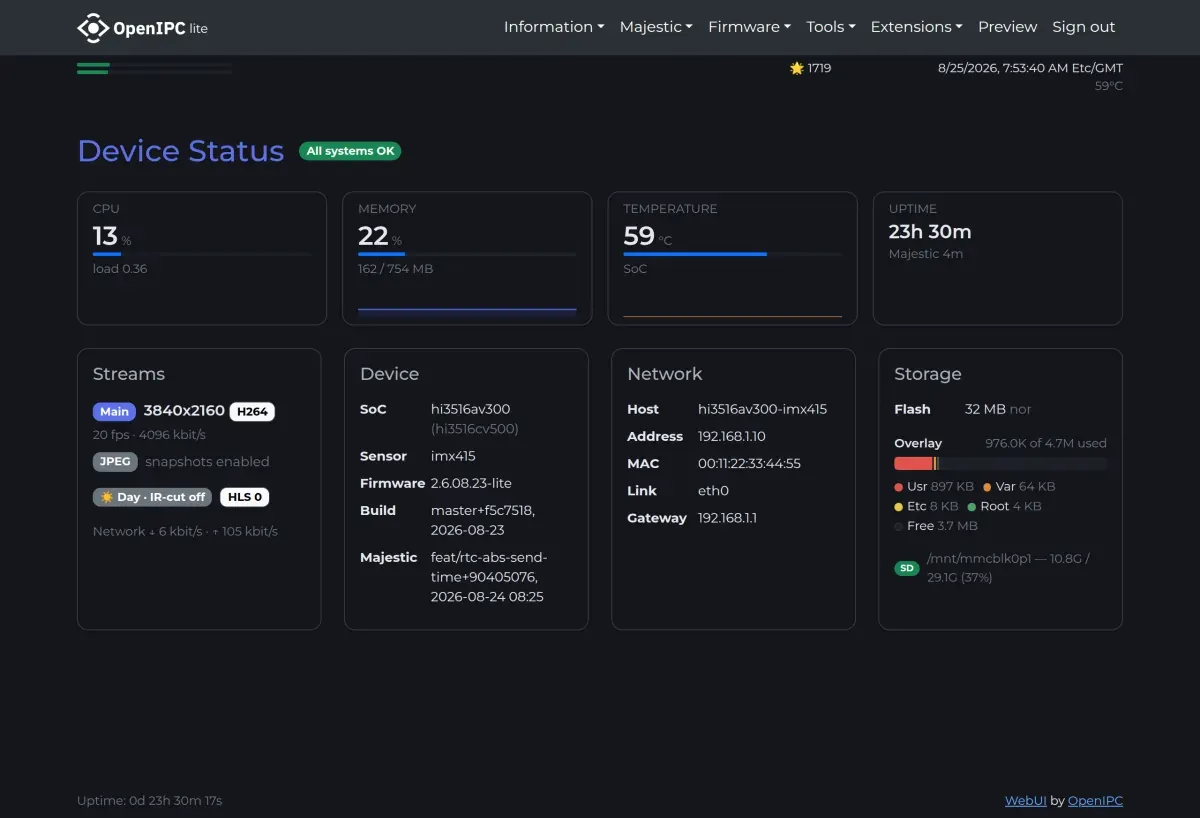Go to the Preview page
The height and width of the screenshot is (818, 1200).
point(1008,27)
